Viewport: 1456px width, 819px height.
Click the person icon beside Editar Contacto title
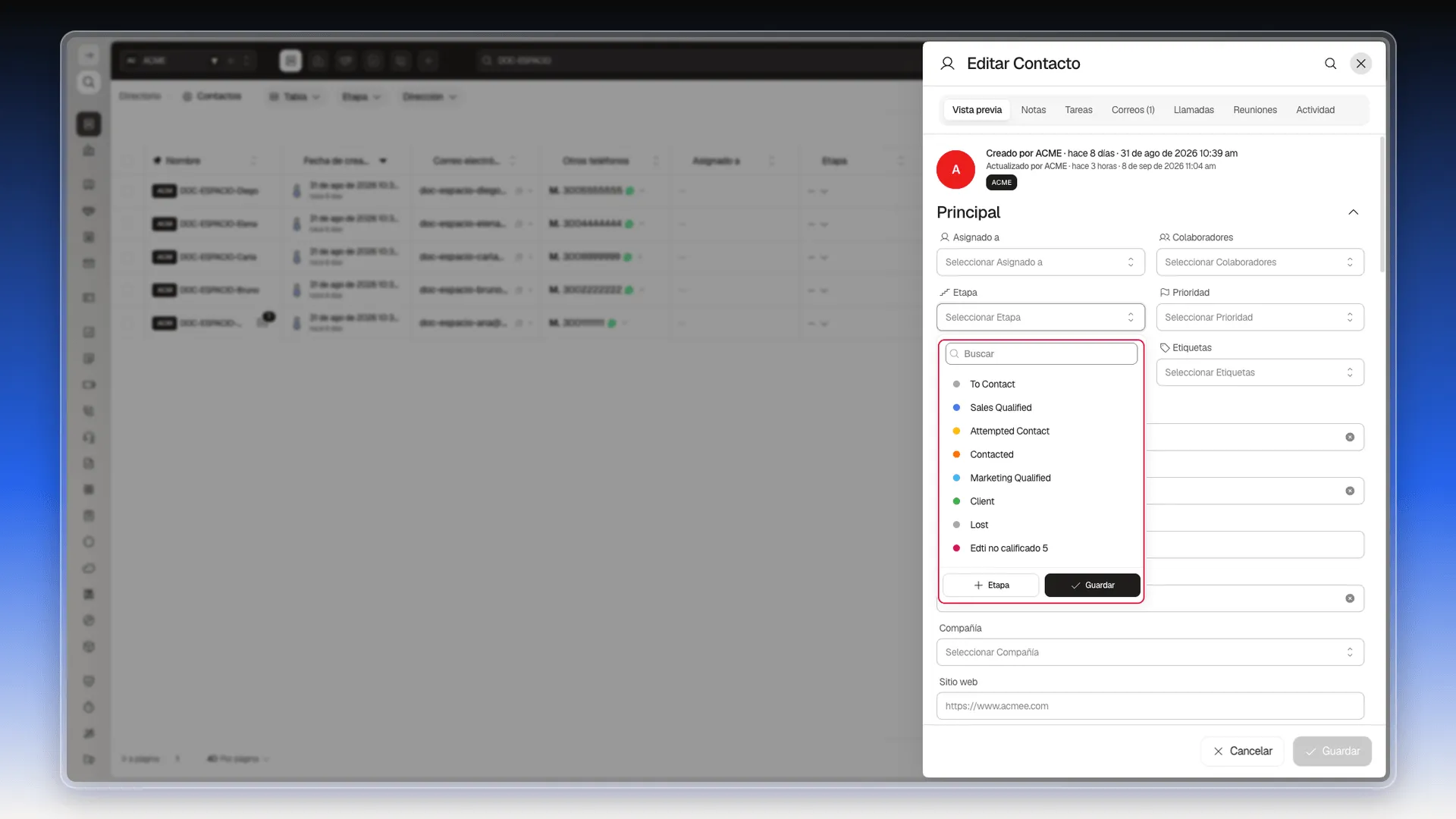click(947, 64)
